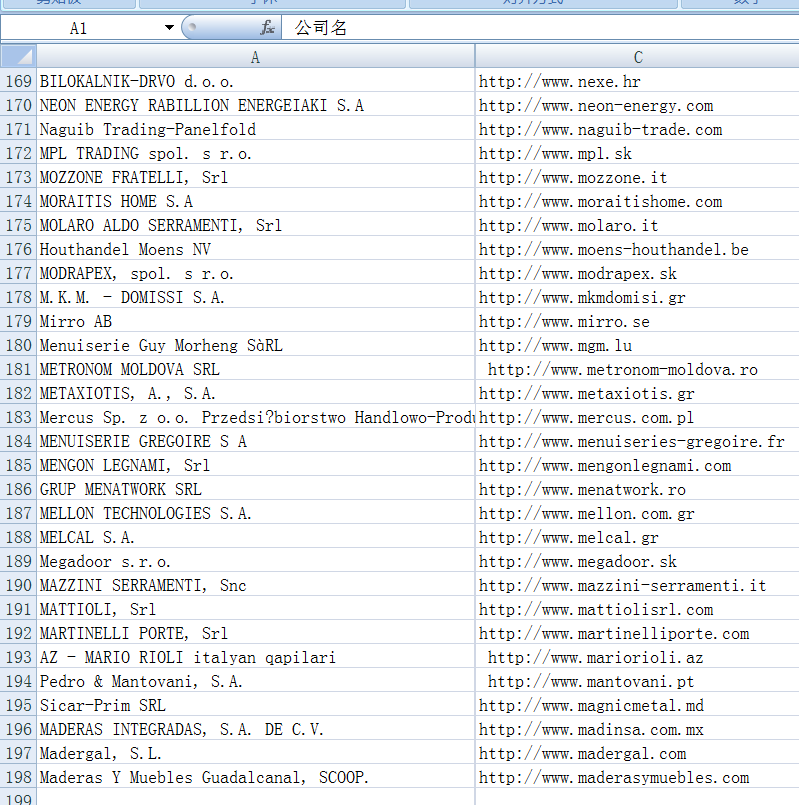Select cell MELCAL S.A.

click(x=256, y=537)
